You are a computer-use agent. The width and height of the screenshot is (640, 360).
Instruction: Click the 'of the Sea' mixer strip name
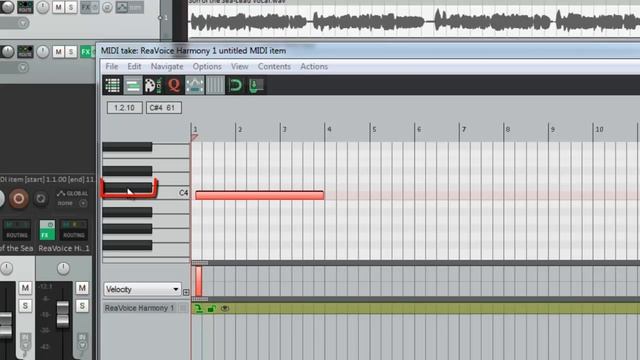pyautogui.click(x=16, y=248)
